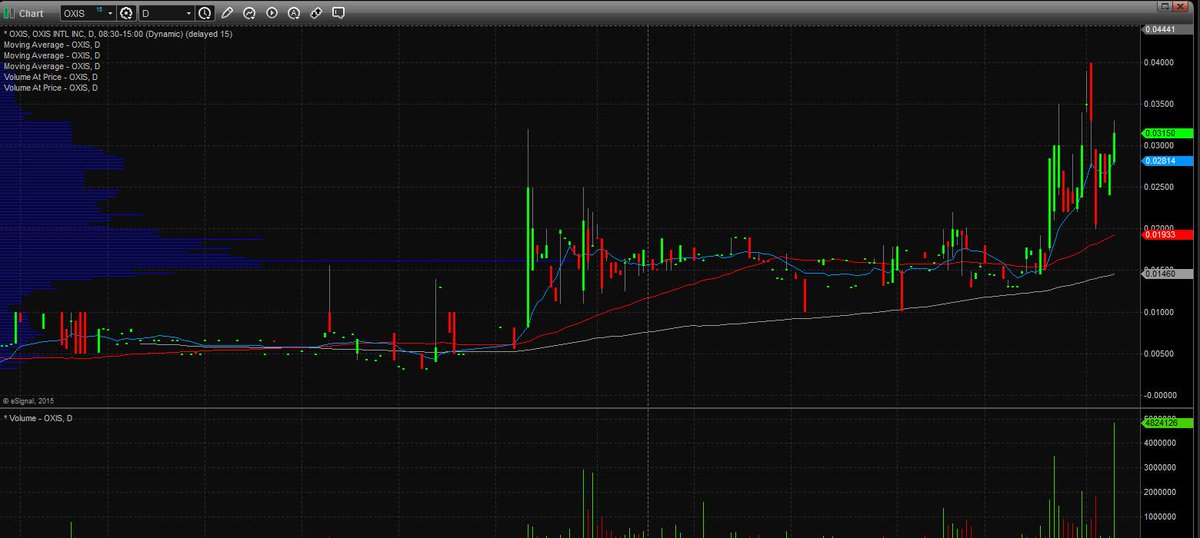Click the symbol link chain icon
Viewport: 1200px width, 538px height.
315,14
